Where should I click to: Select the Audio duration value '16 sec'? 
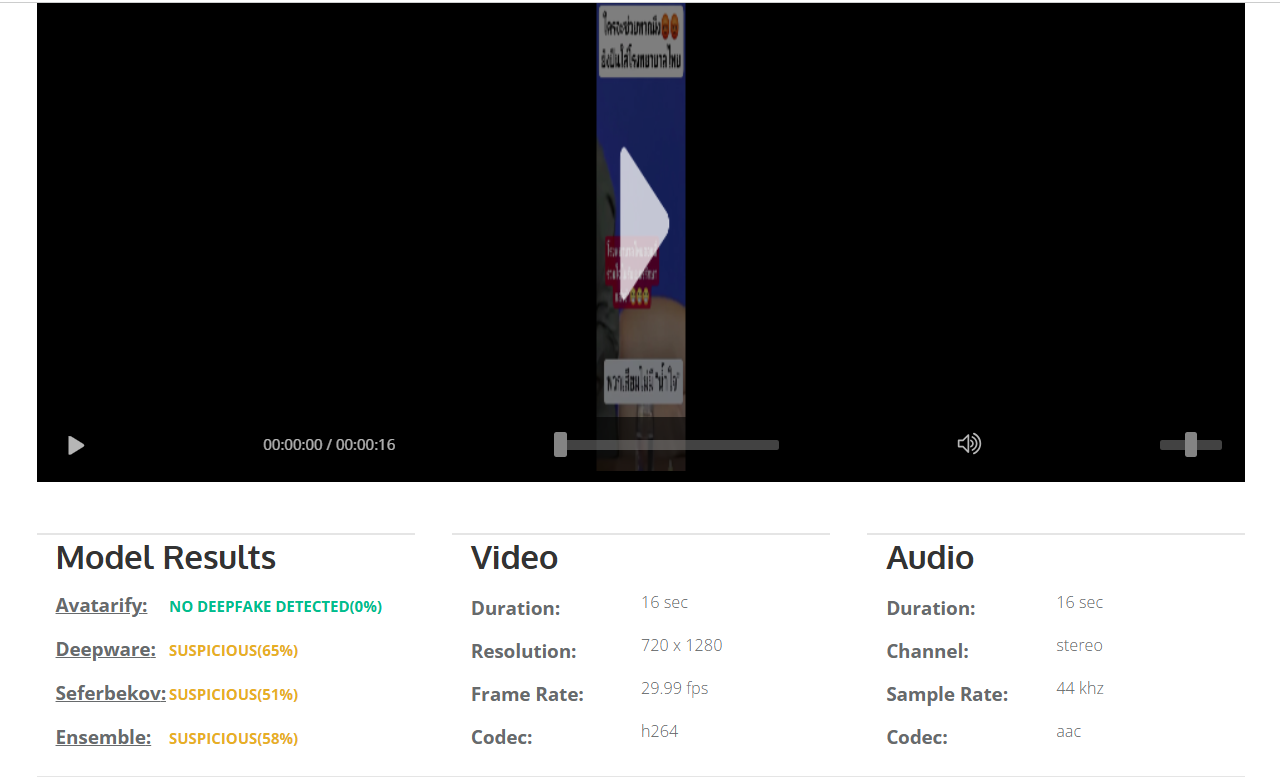[1080, 602]
